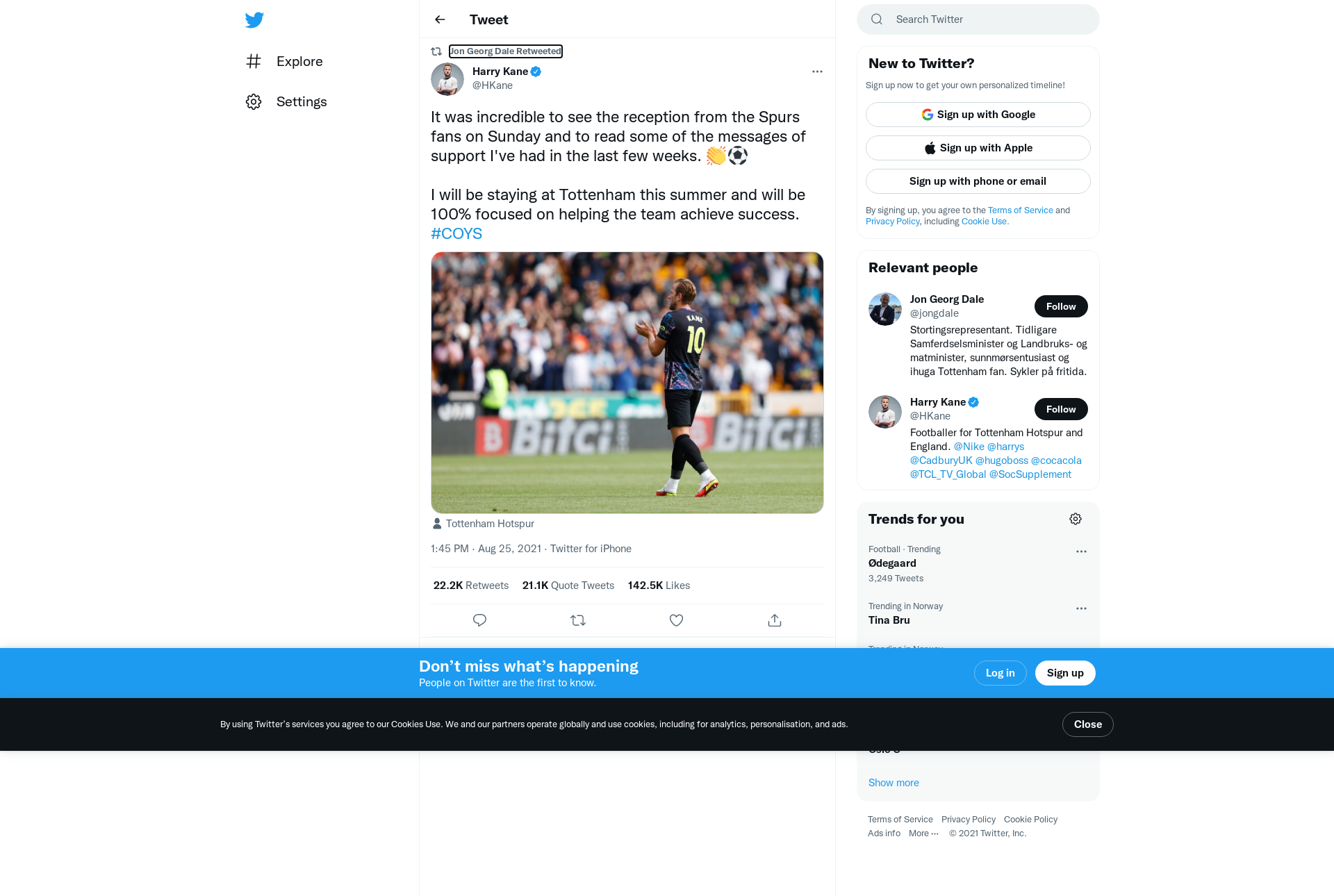Like the tweet with the heart icon

(x=676, y=620)
